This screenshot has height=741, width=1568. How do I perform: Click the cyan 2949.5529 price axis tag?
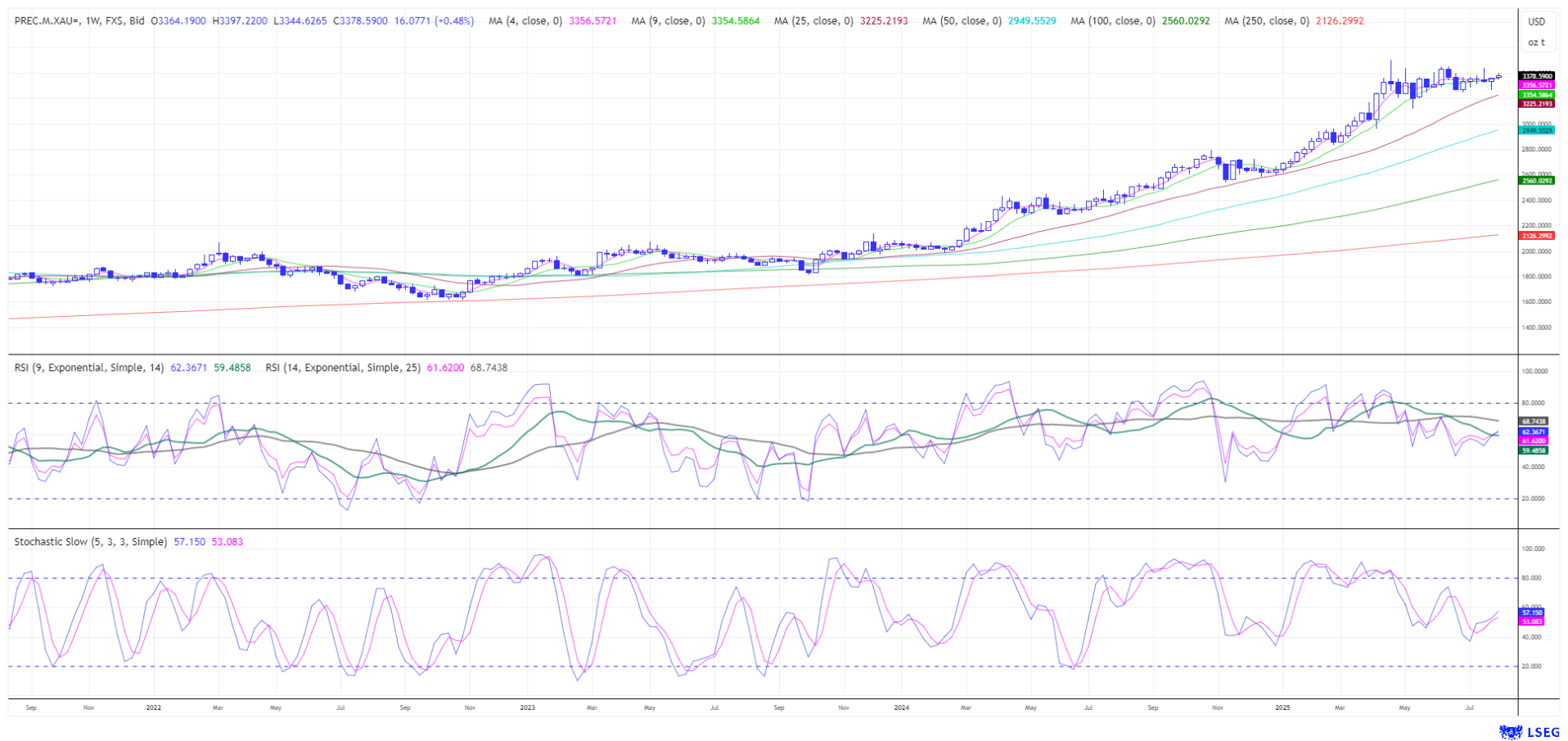1536,130
